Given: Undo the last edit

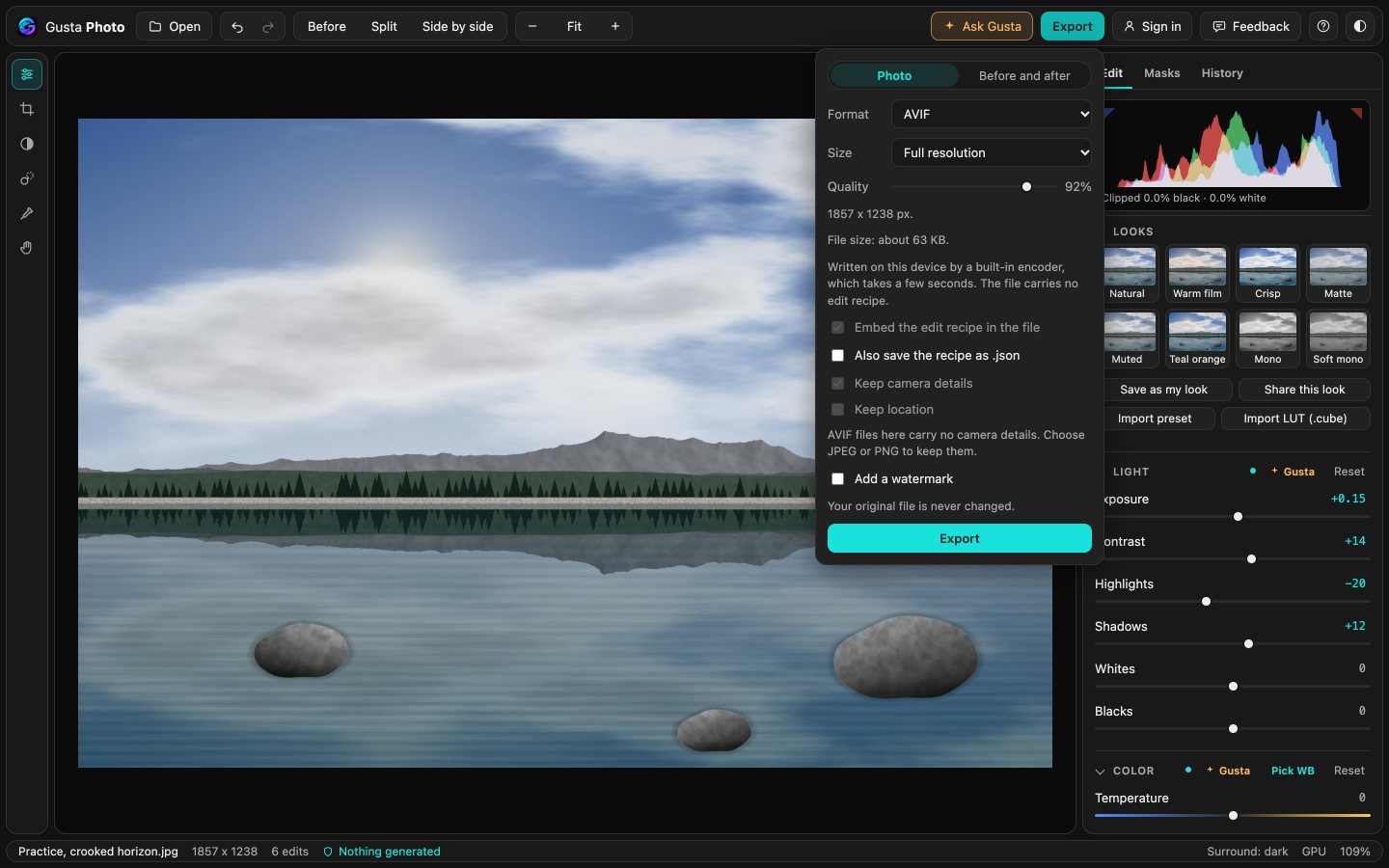Looking at the screenshot, I should [x=237, y=26].
